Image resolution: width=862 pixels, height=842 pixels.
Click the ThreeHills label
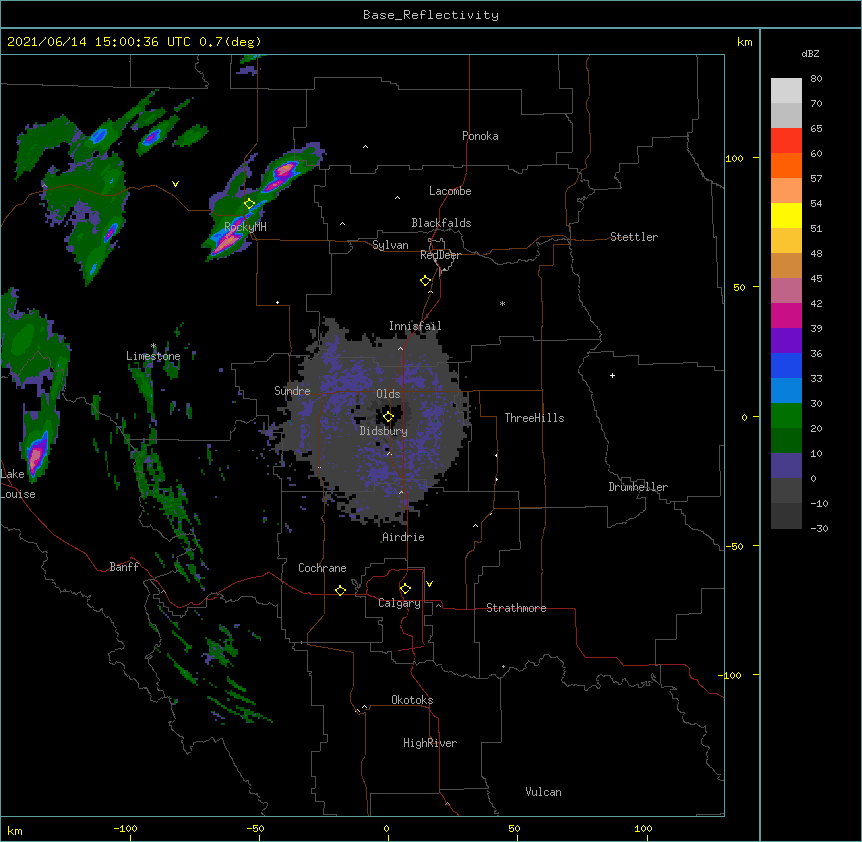coord(534,418)
